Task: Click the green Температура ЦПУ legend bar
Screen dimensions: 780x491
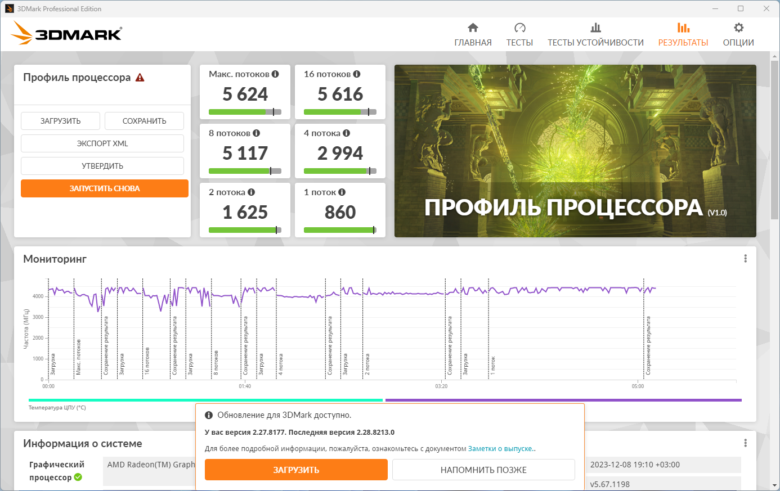Action: [205, 400]
